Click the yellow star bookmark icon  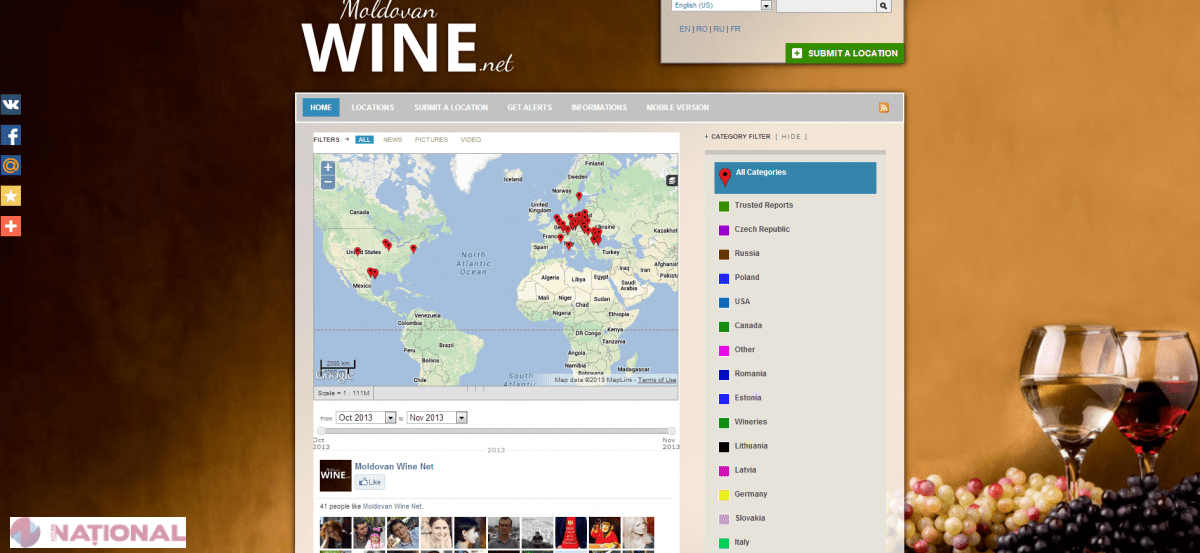click(11, 196)
